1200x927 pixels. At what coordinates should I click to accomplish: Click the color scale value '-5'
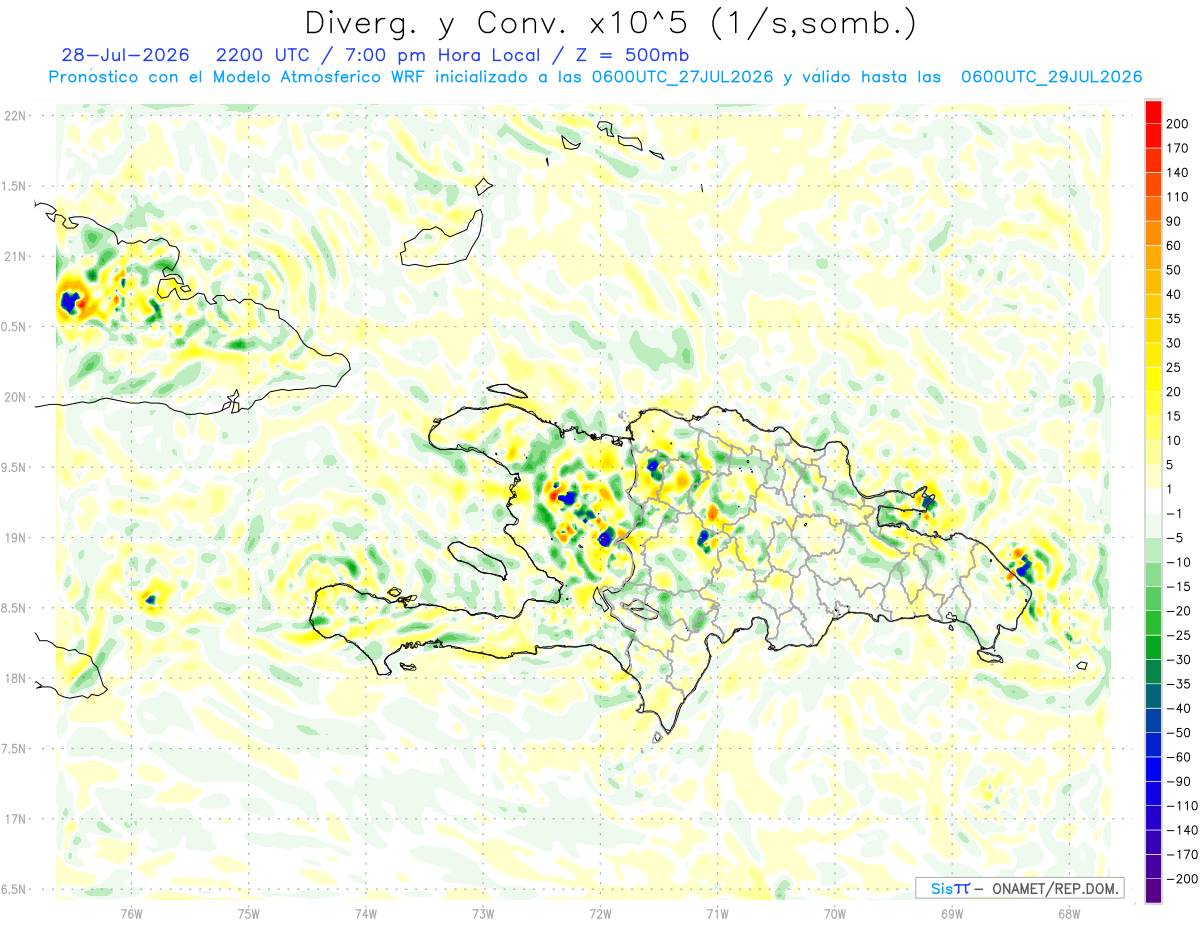coord(1177,538)
